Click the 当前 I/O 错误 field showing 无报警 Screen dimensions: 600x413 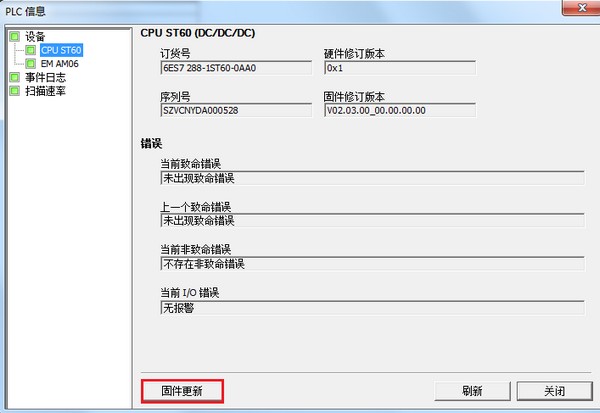point(372,308)
